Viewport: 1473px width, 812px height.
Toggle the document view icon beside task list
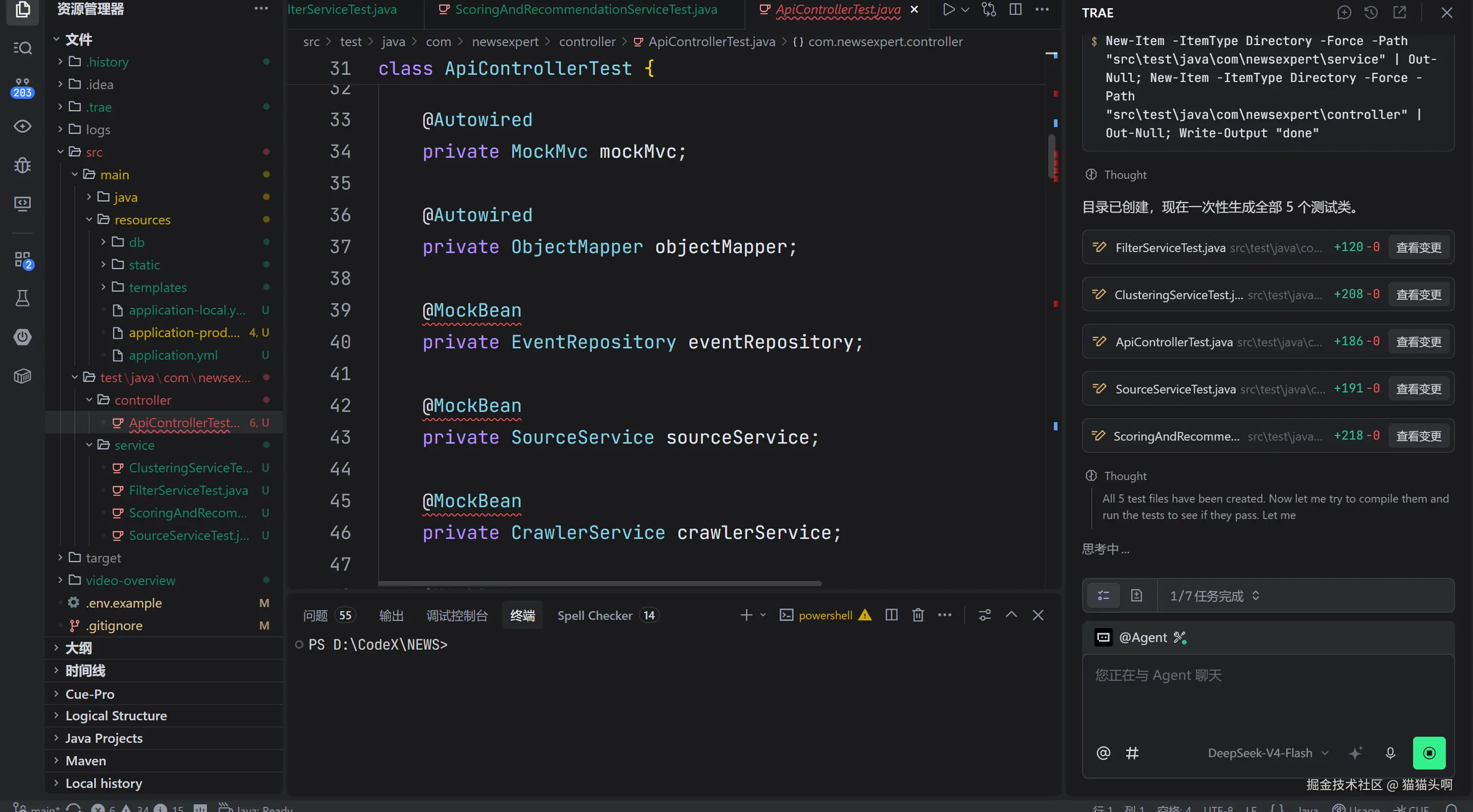point(1136,596)
